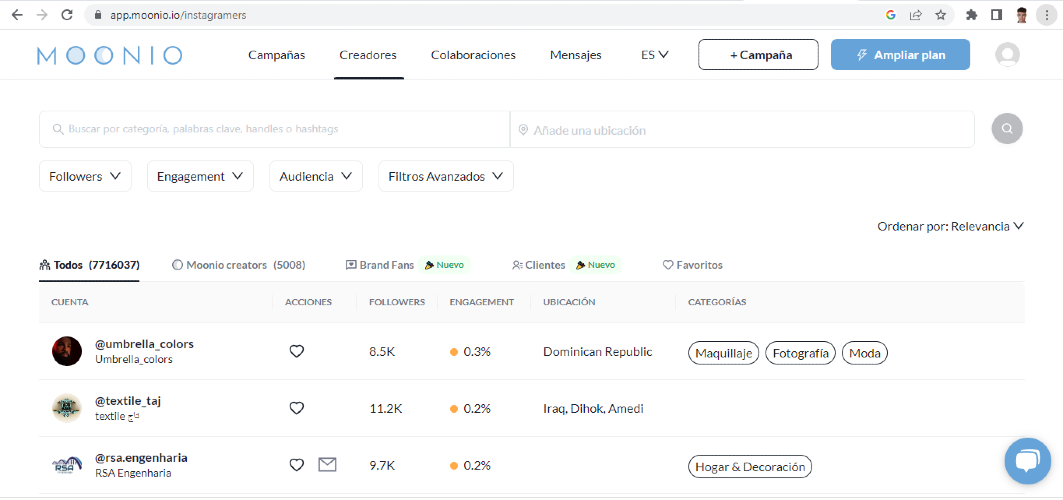The width and height of the screenshot is (1063, 500).
Task: Send a message to @rsa.engenharia via envelope
Action: coord(327,465)
